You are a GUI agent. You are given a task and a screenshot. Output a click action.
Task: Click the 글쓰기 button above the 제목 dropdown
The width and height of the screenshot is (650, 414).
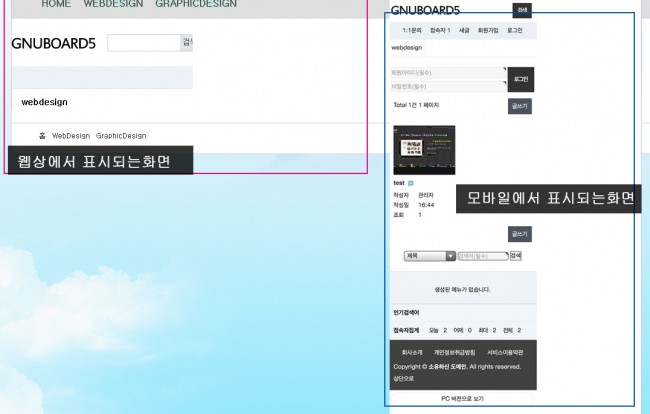click(520, 234)
